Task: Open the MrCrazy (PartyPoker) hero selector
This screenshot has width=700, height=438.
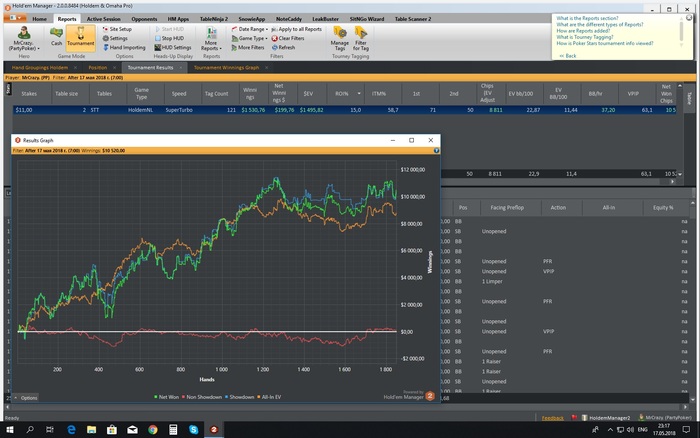Action: pyautogui.click(x=24, y=38)
